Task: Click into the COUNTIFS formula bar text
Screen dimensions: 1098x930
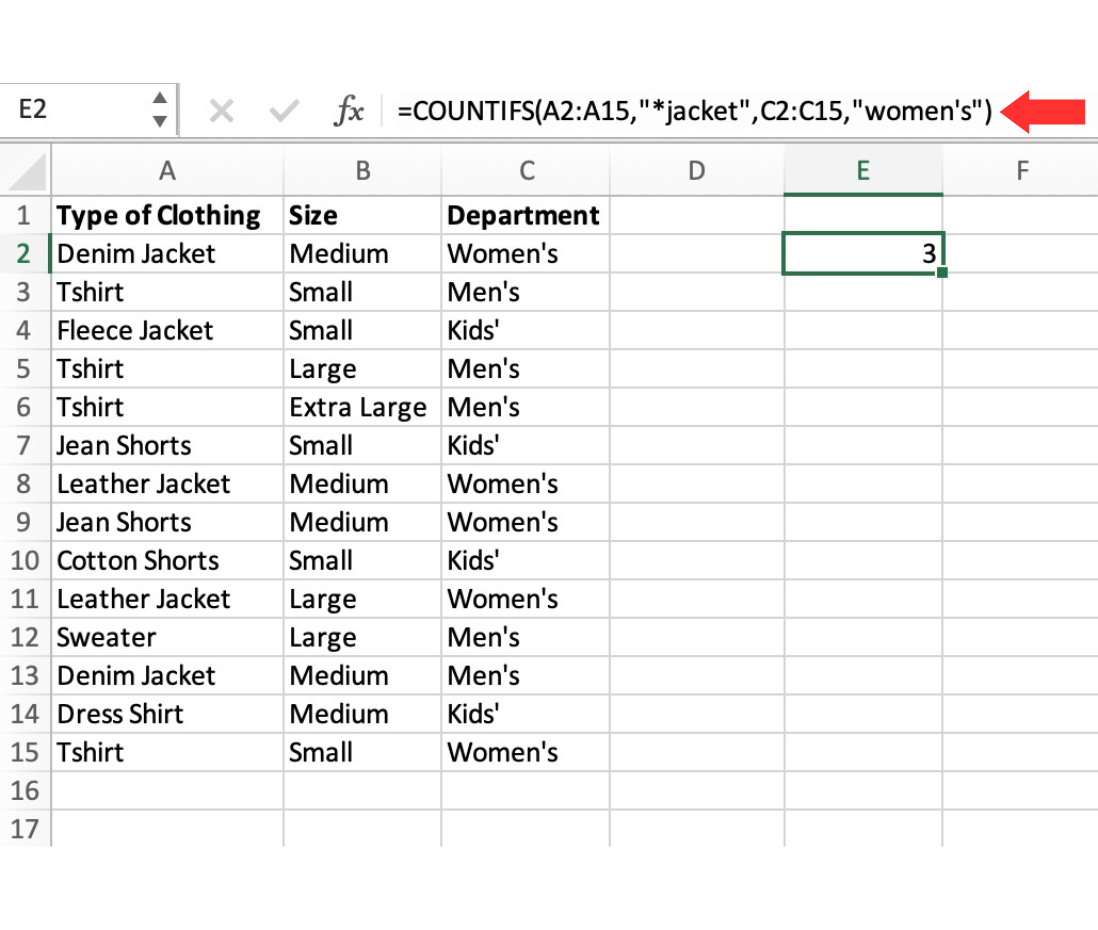Action: [694, 111]
